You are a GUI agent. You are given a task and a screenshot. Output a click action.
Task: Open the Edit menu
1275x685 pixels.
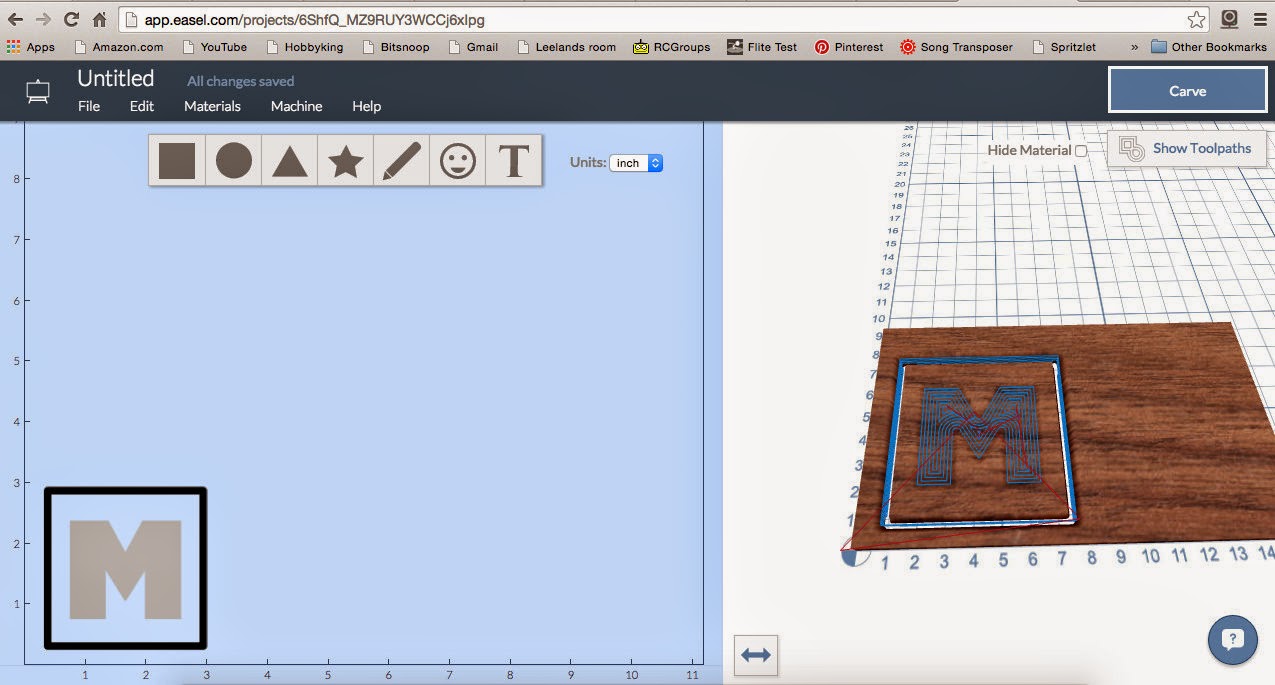pyautogui.click(x=141, y=105)
